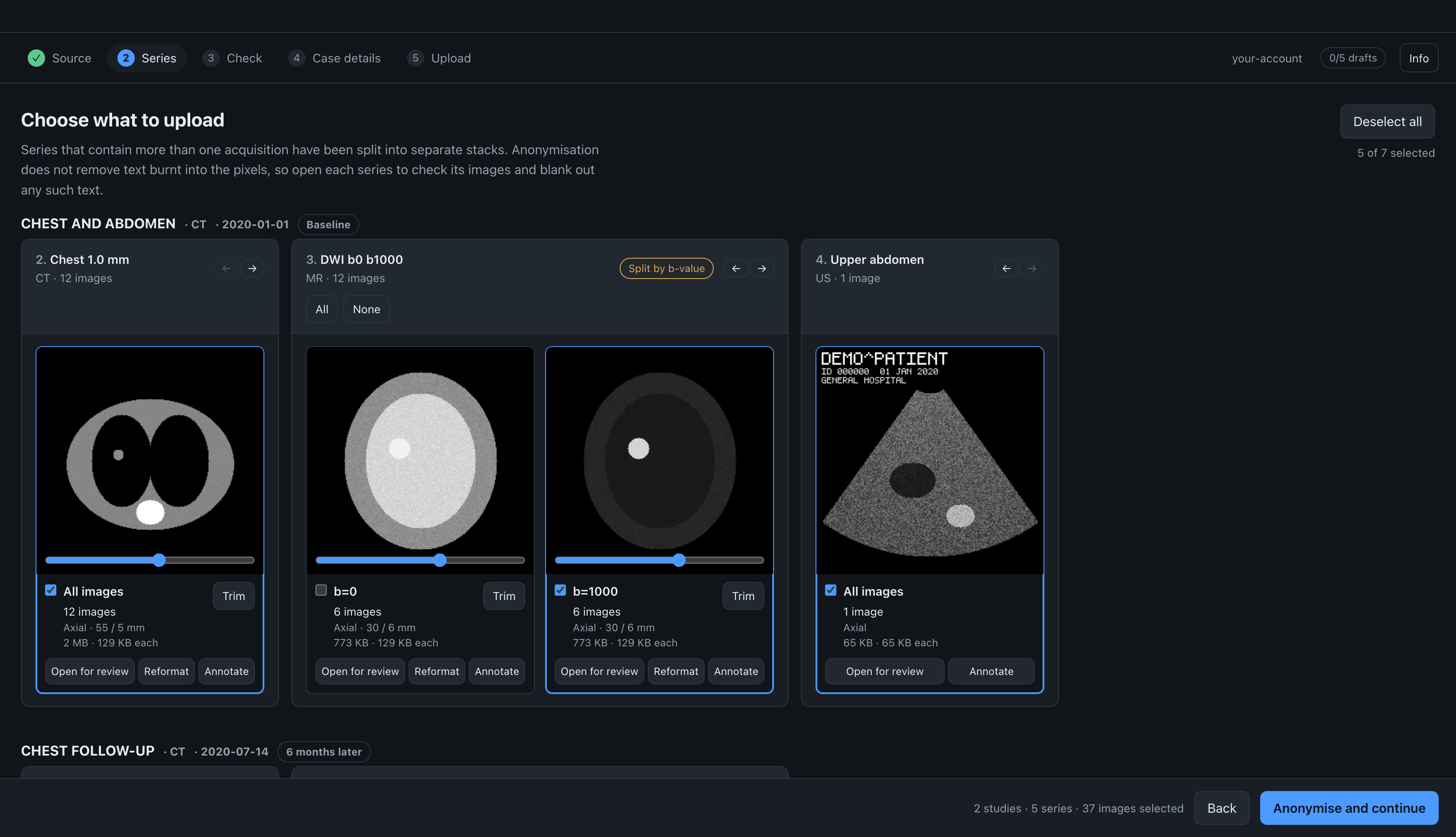Viewport: 1456px width, 837px height.
Task: Open the Upload step tab
Action: (439, 58)
